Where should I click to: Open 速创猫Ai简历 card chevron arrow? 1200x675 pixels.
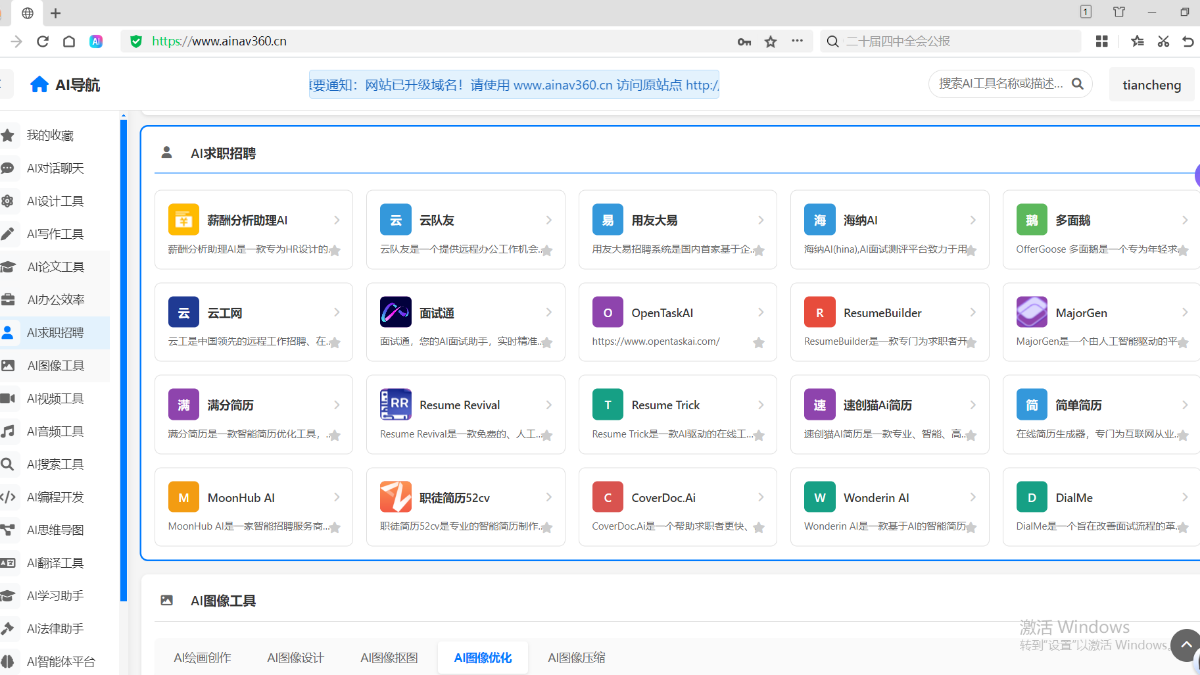tap(973, 404)
